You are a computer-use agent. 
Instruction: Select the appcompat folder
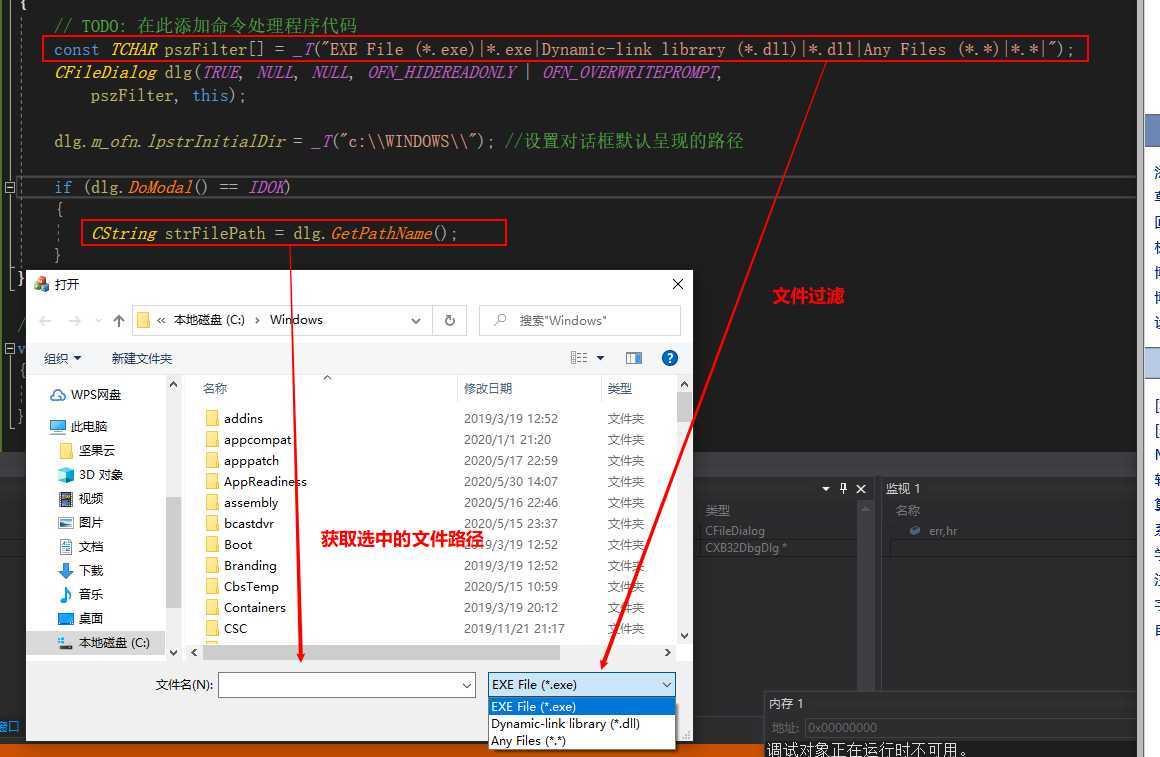(x=248, y=440)
